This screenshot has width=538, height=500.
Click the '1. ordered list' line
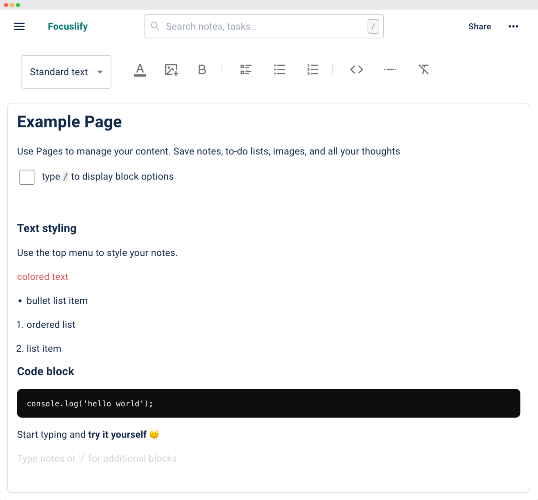46,325
